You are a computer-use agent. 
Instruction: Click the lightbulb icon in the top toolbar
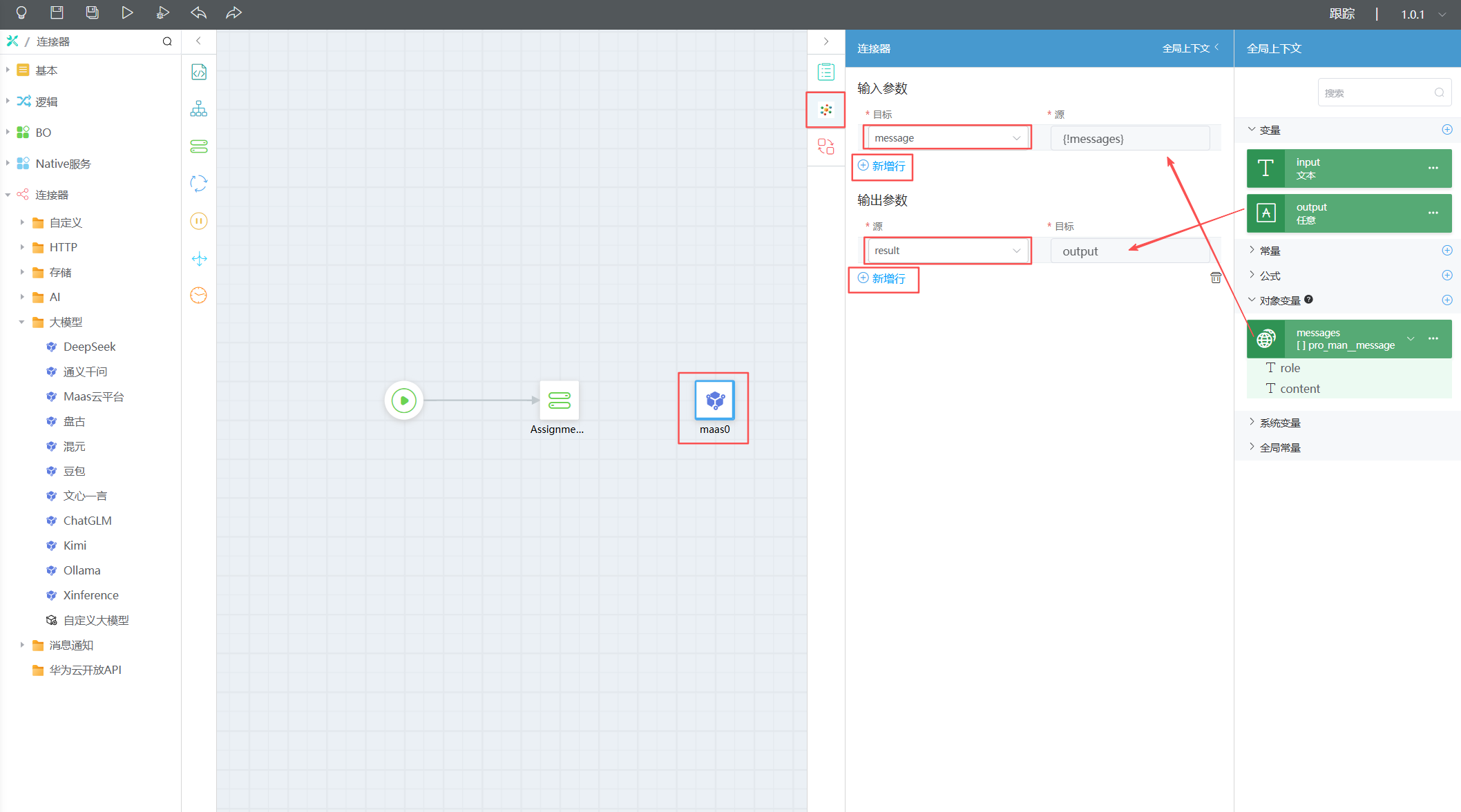[21, 13]
